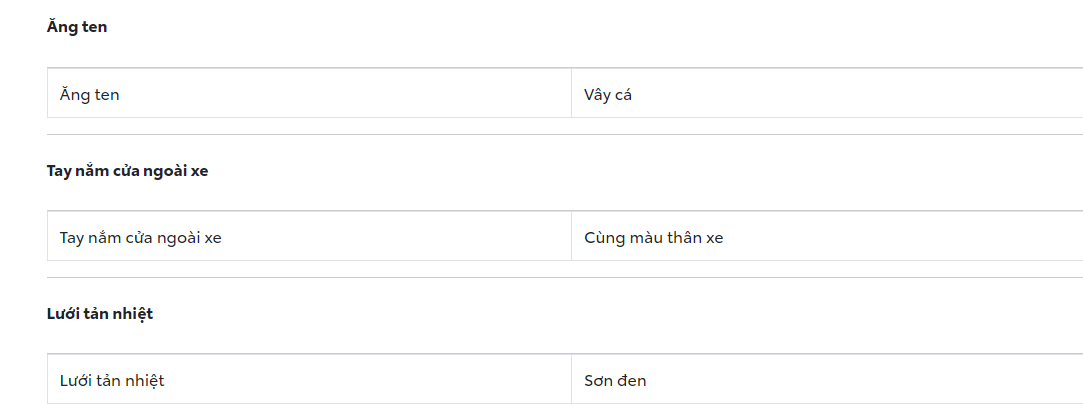
Task: Click the bold "Ăng ten" section heading
Action: (77, 27)
